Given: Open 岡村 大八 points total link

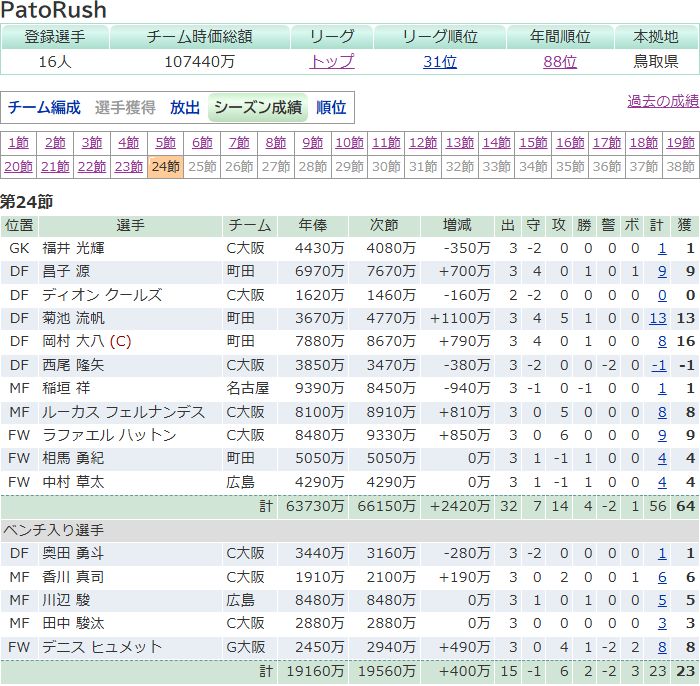Looking at the screenshot, I should pos(662,341).
